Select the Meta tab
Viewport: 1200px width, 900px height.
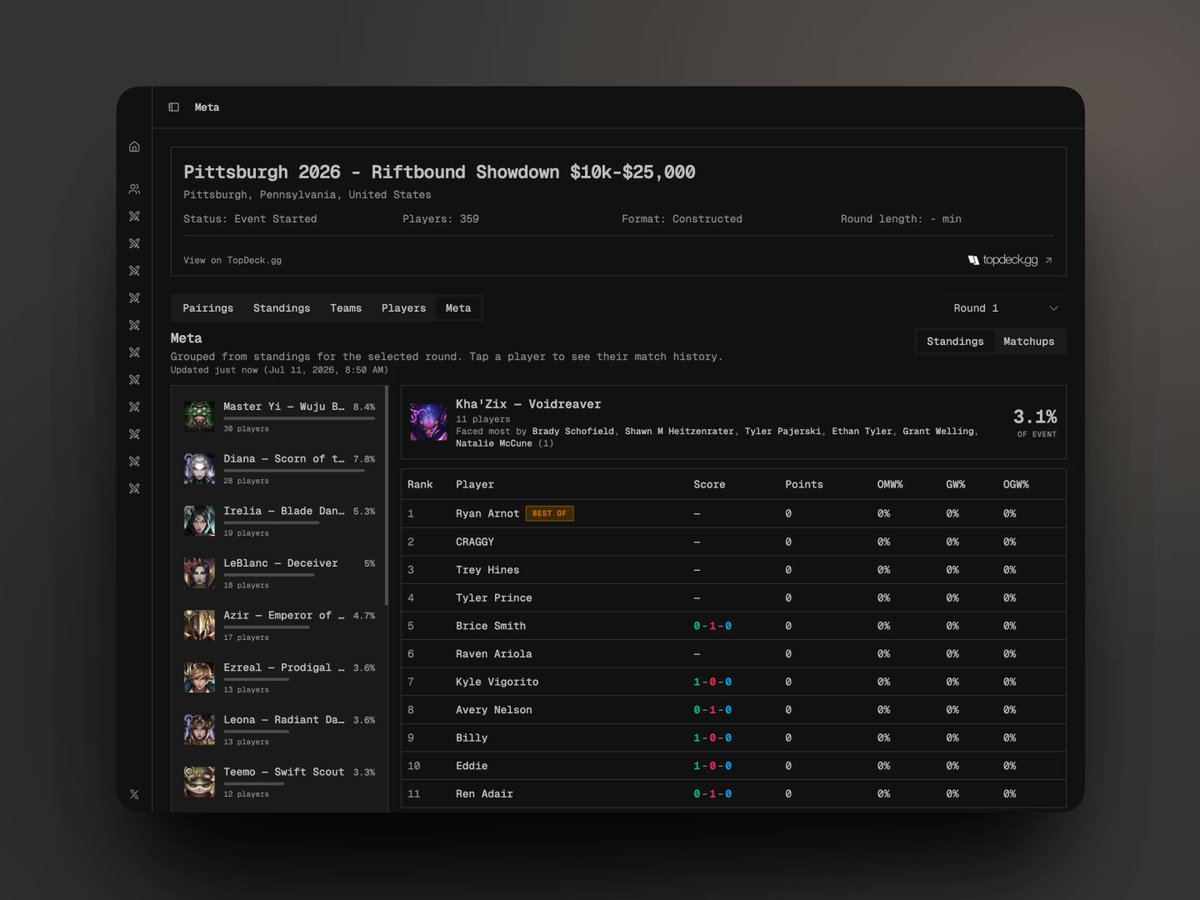458,308
